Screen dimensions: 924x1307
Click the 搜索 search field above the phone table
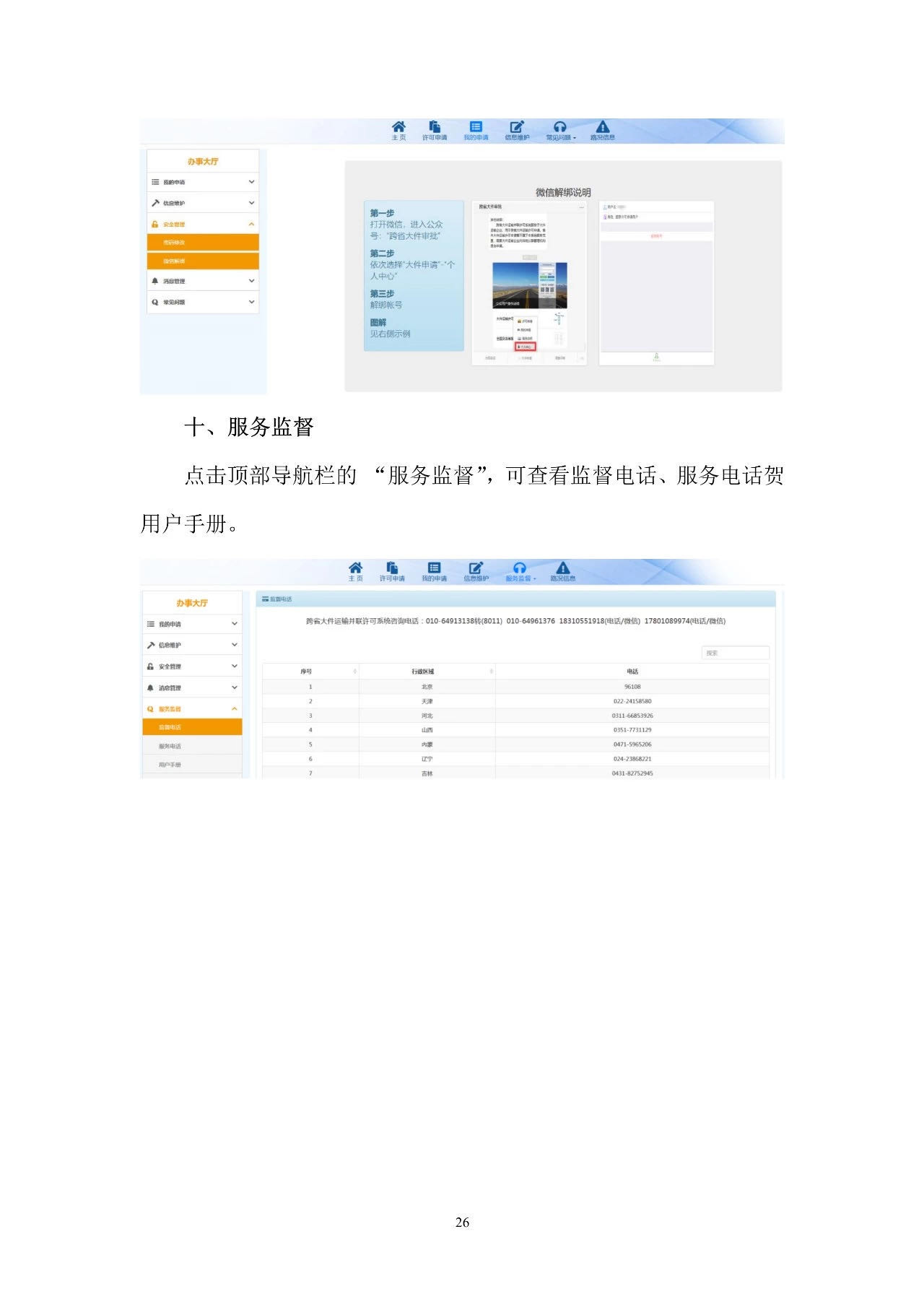(736, 653)
